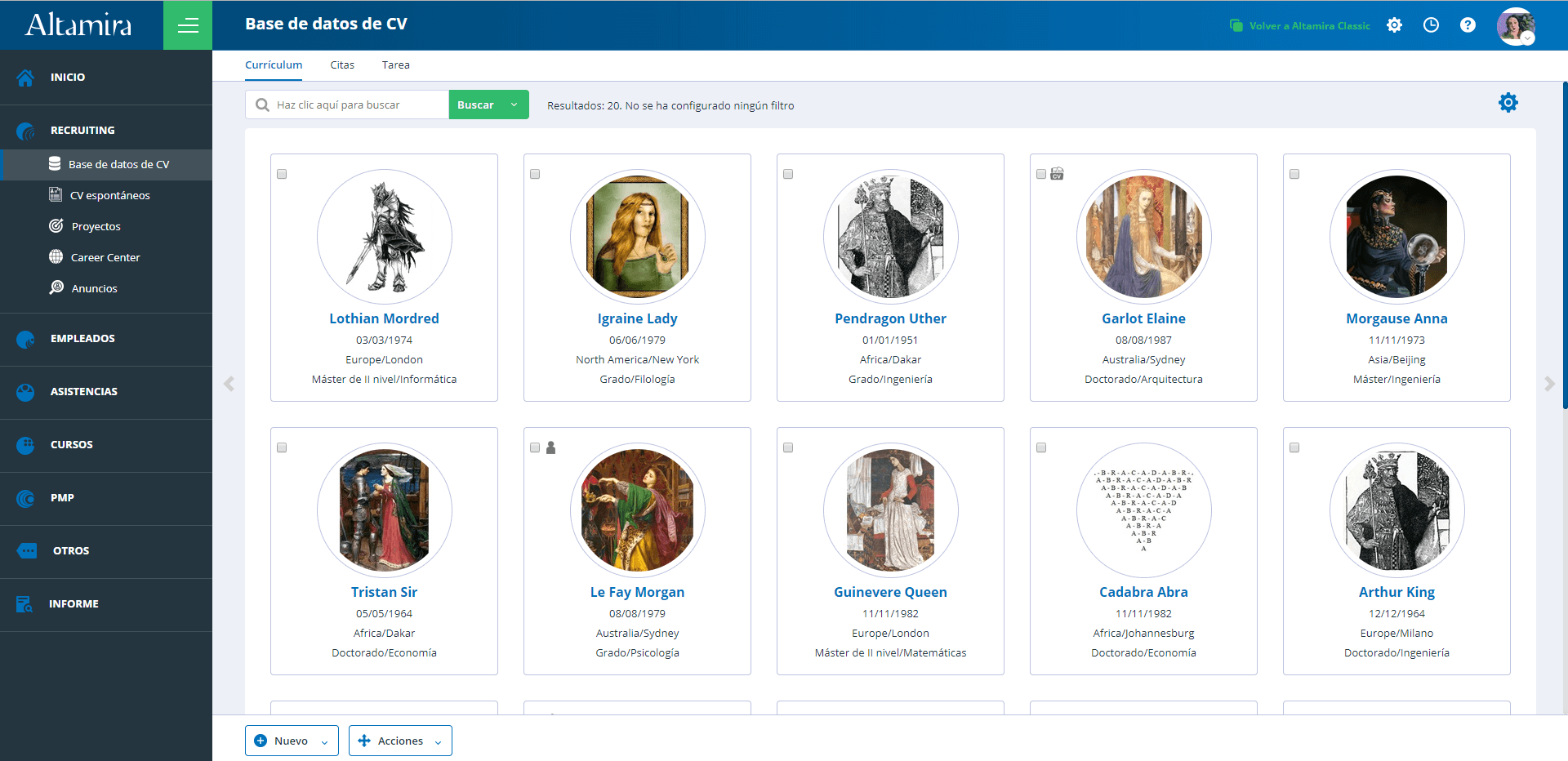The height and width of the screenshot is (761, 1568).
Task: Click the Inicio home icon
Action: coord(25,78)
